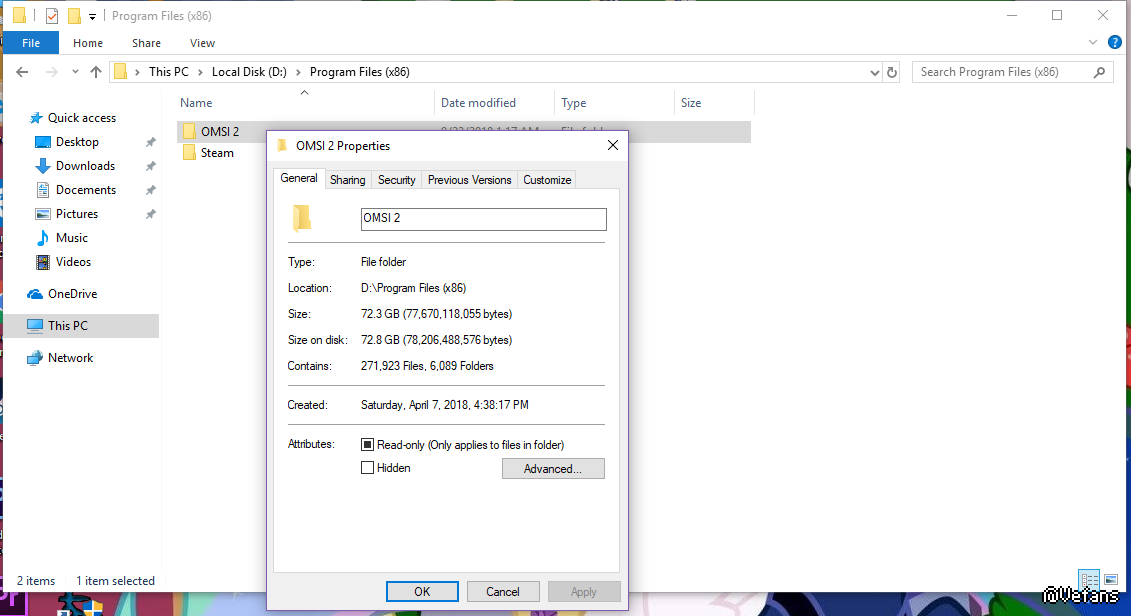Click the search magnifier icon
Image resolution: width=1131 pixels, height=616 pixels.
pyautogui.click(x=1099, y=72)
